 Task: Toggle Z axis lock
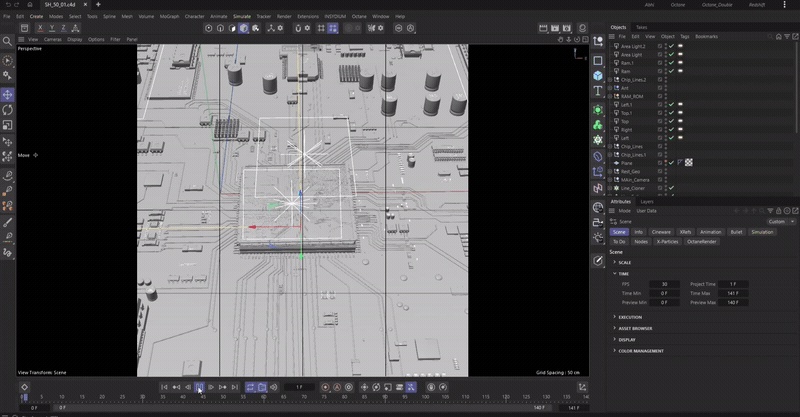[63, 28]
